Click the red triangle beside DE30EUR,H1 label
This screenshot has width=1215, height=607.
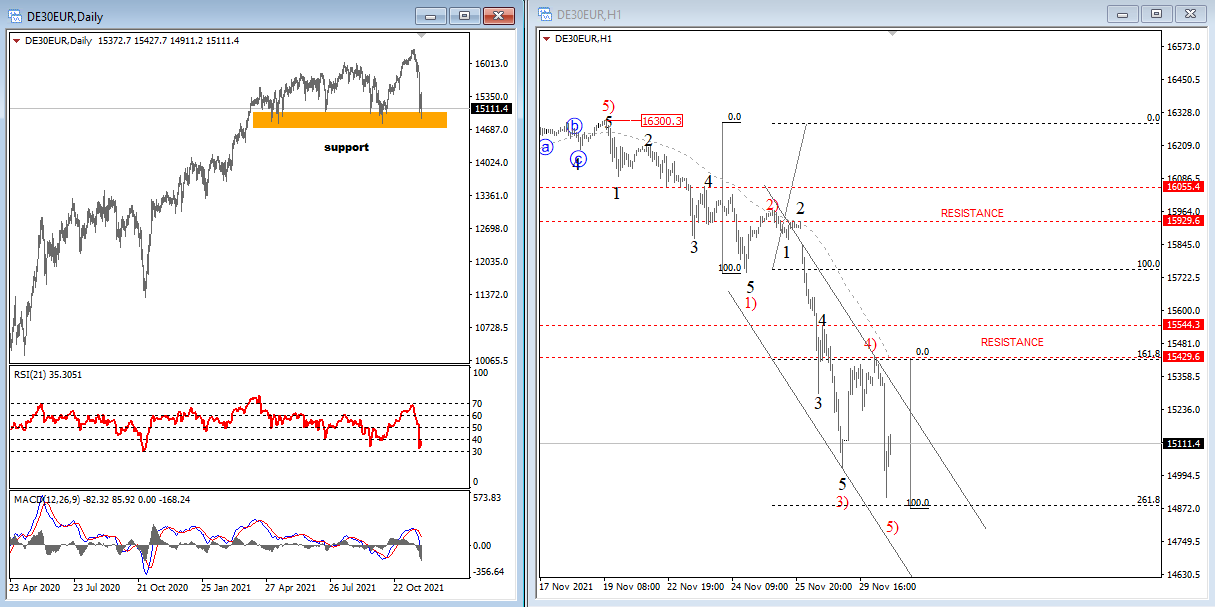coord(545,38)
